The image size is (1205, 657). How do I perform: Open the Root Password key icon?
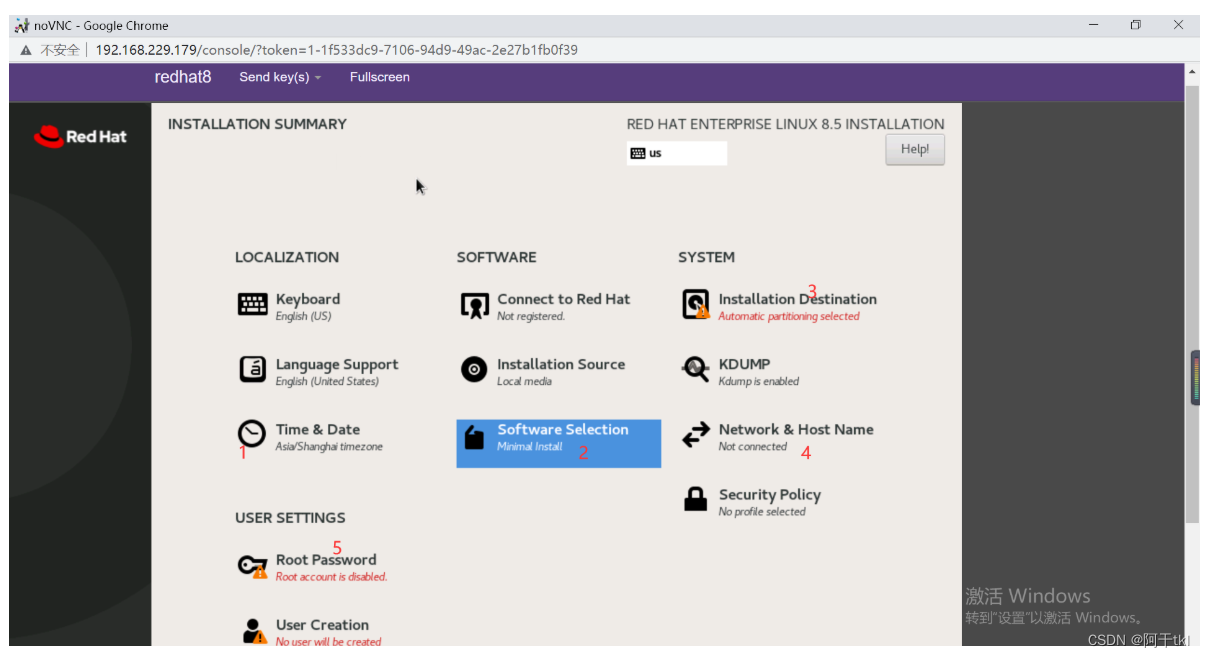tap(253, 567)
